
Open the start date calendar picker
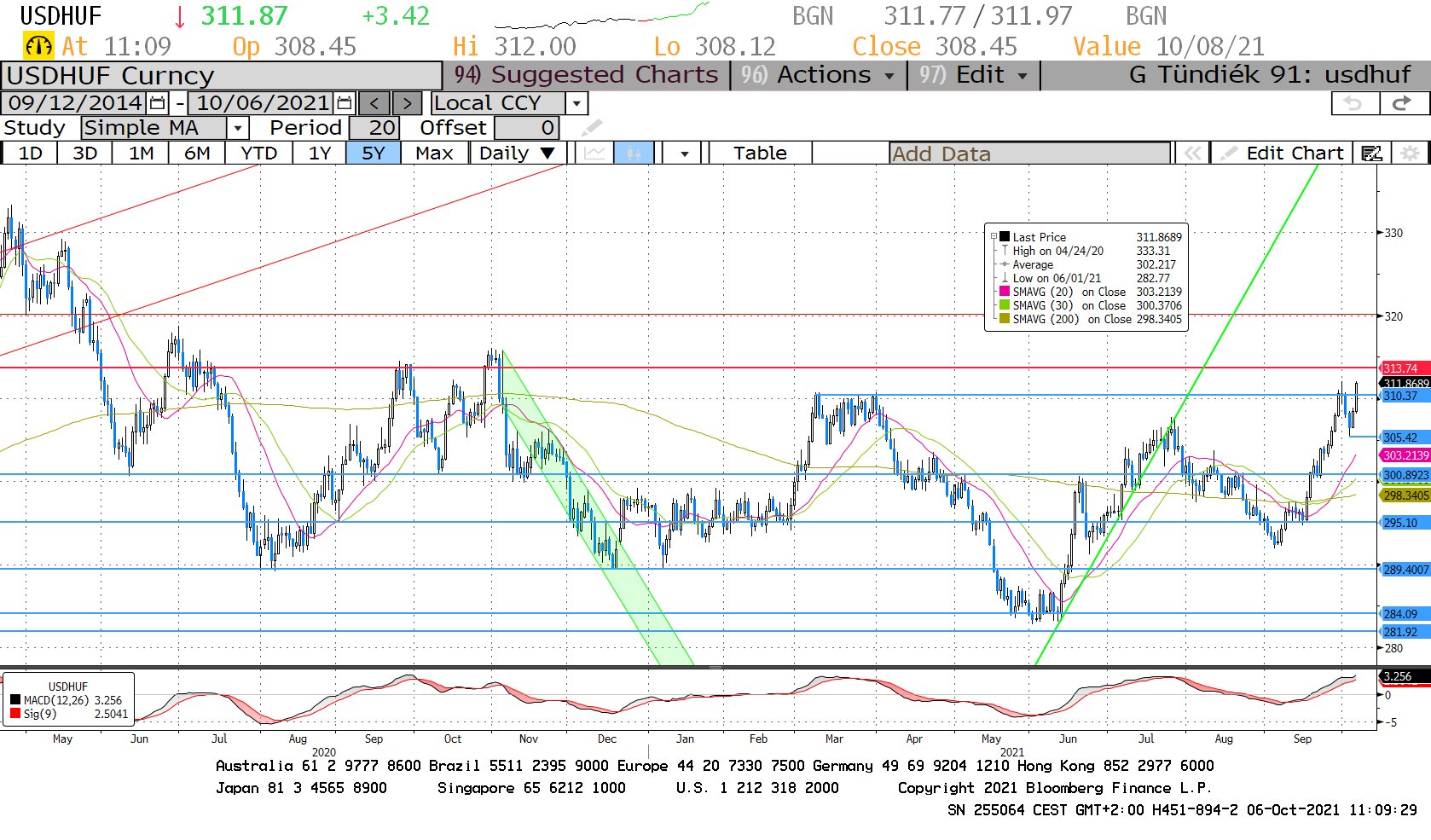click(158, 103)
